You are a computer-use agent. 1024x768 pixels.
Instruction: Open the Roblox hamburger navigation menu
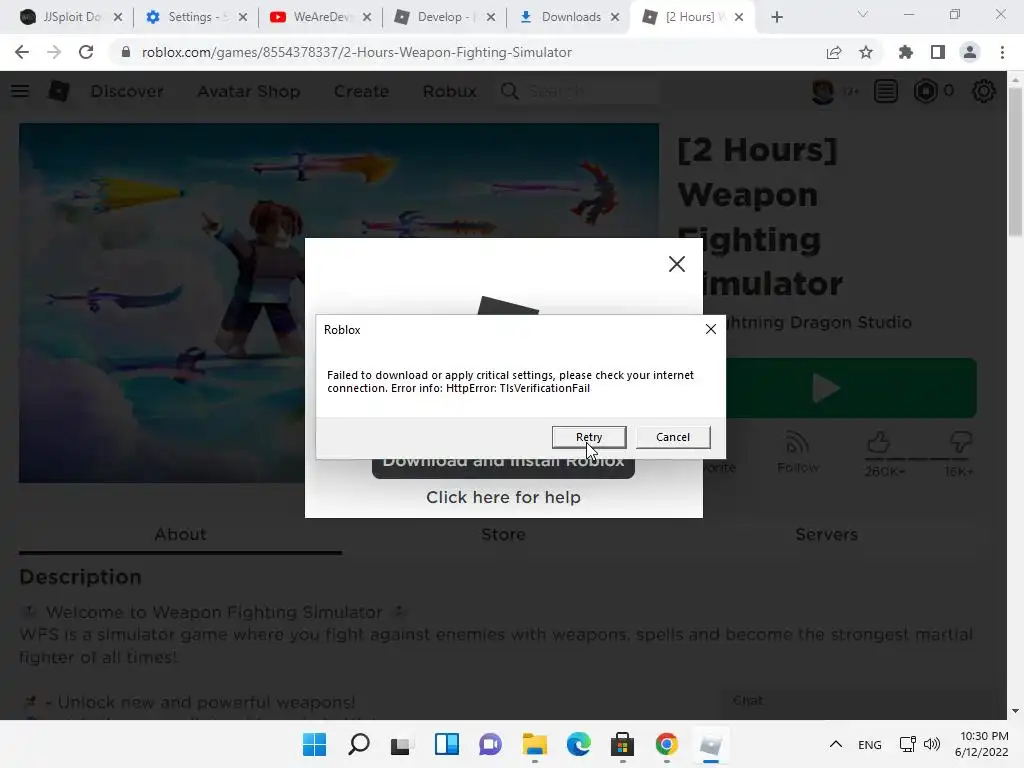tap(20, 91)
